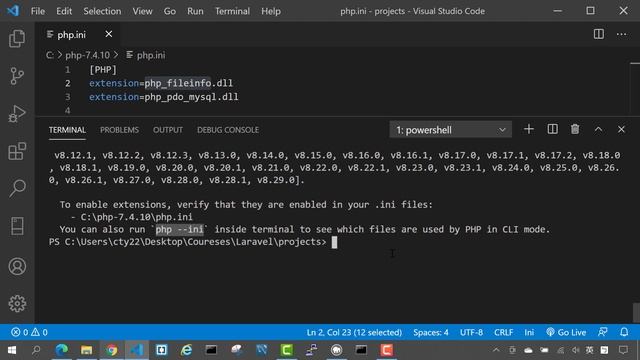Close the terminal panel

click(x=621, y=129)
